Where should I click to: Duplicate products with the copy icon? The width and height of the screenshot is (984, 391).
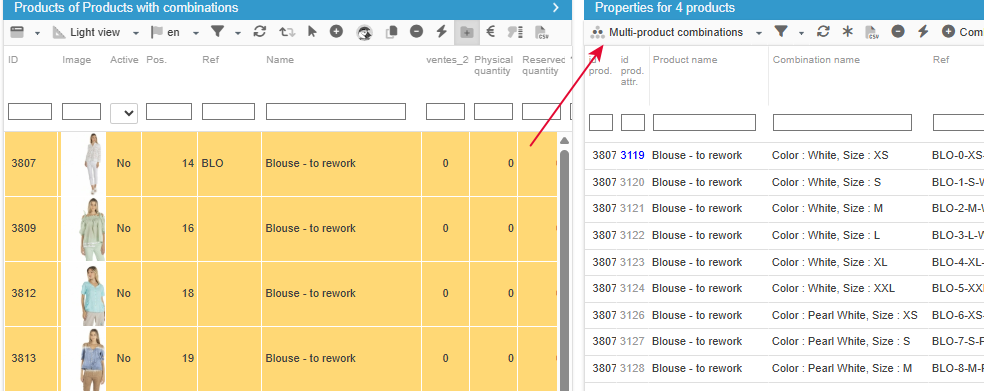point(392,33)
